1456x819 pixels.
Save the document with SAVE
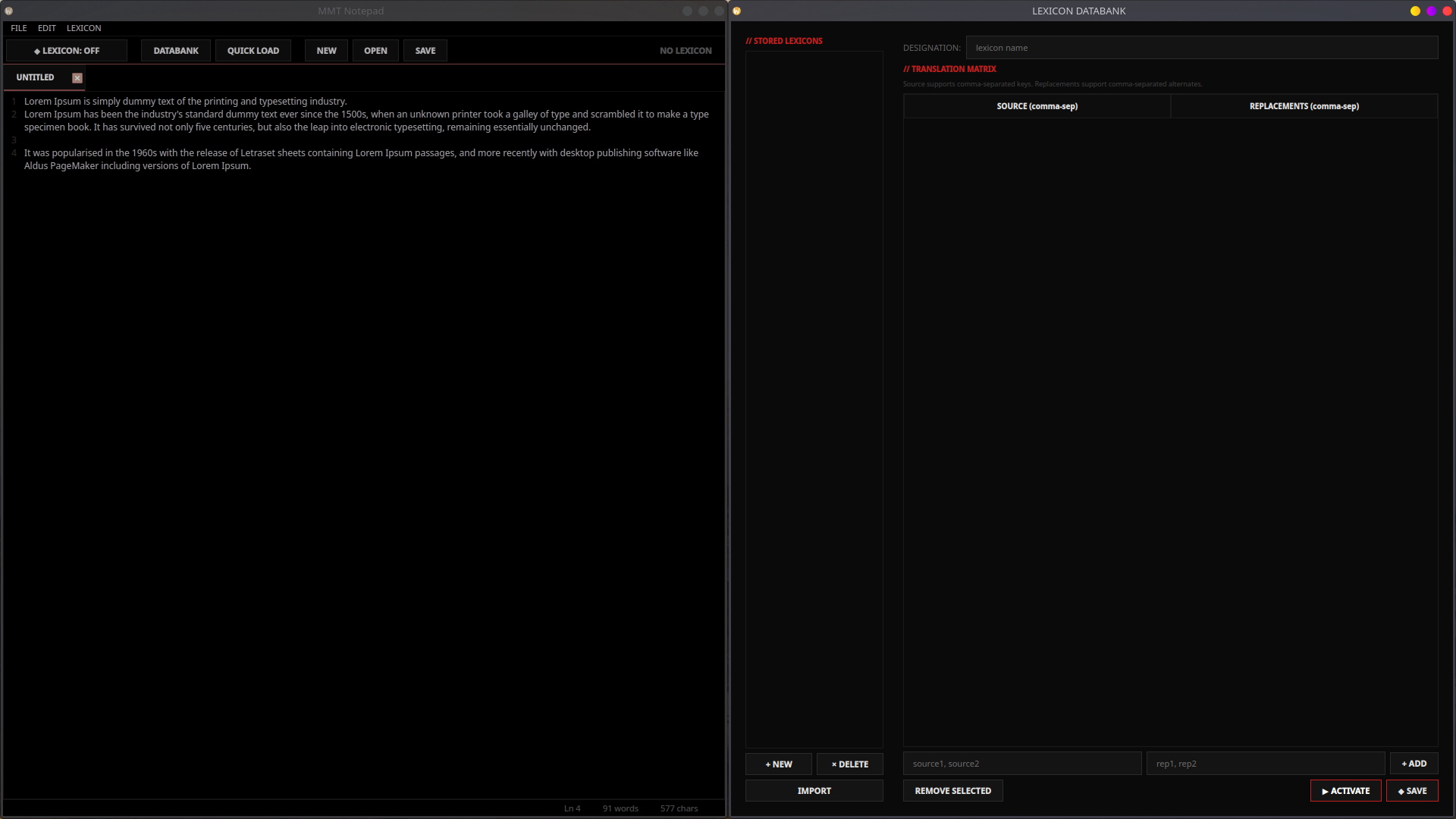pyautogui.click(x=425, y=50)
